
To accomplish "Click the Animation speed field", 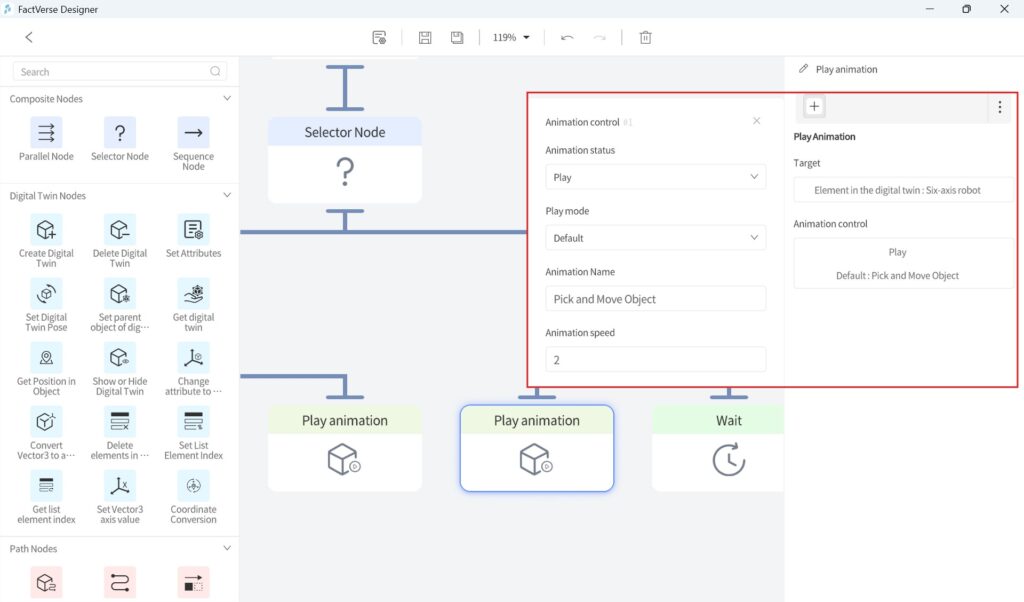I will point(656,359).
